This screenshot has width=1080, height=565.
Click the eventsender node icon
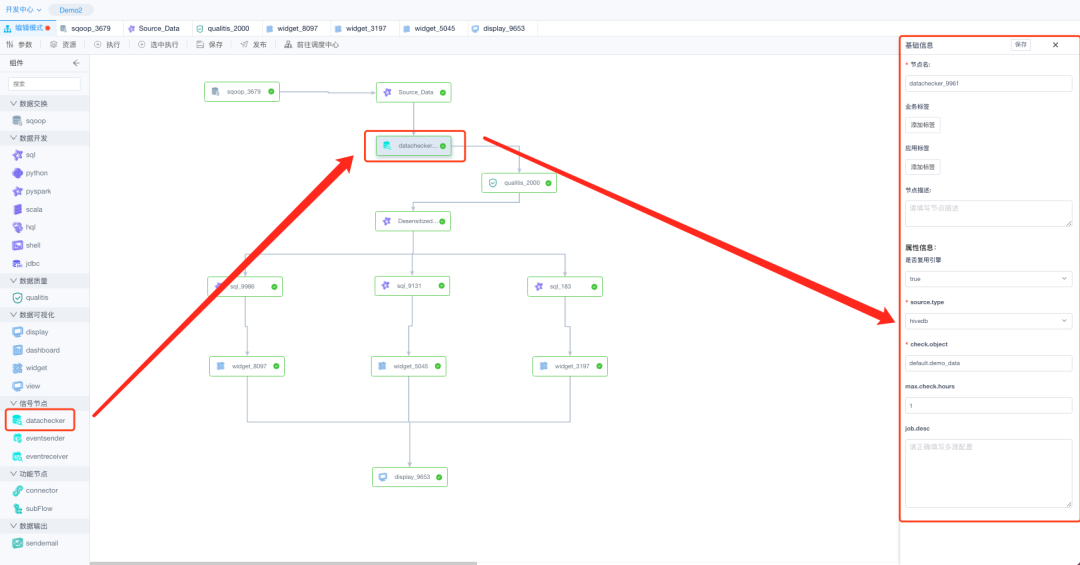click(17, 438)
